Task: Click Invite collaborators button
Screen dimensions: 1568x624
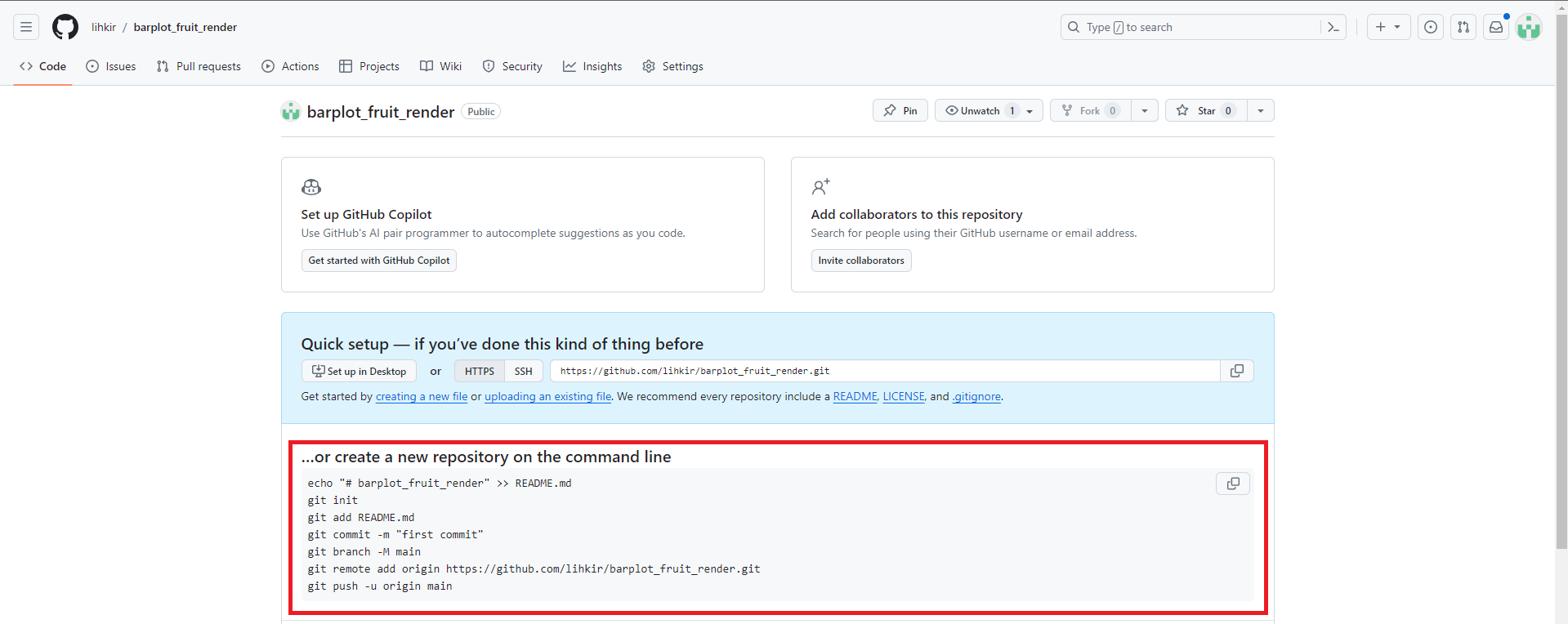Action: [861, 261]
